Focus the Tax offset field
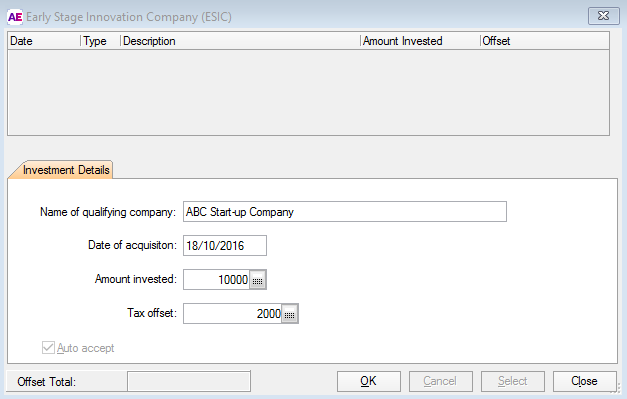627x399 pixels. [x=232, y=314]
